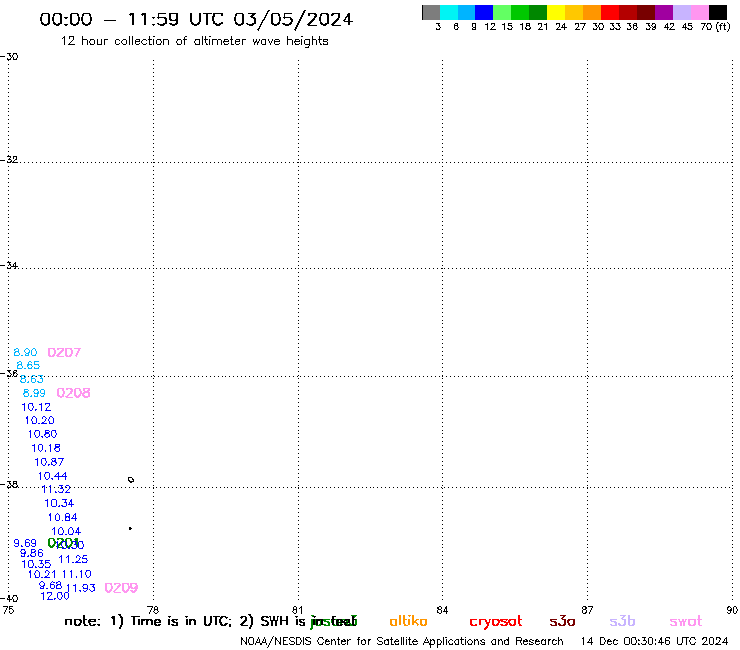Viewport: 740px width, 650px height.
Task: Click the title '00:00 – 11:59 UTC 03/05/2024'
Action: point(196,19)
